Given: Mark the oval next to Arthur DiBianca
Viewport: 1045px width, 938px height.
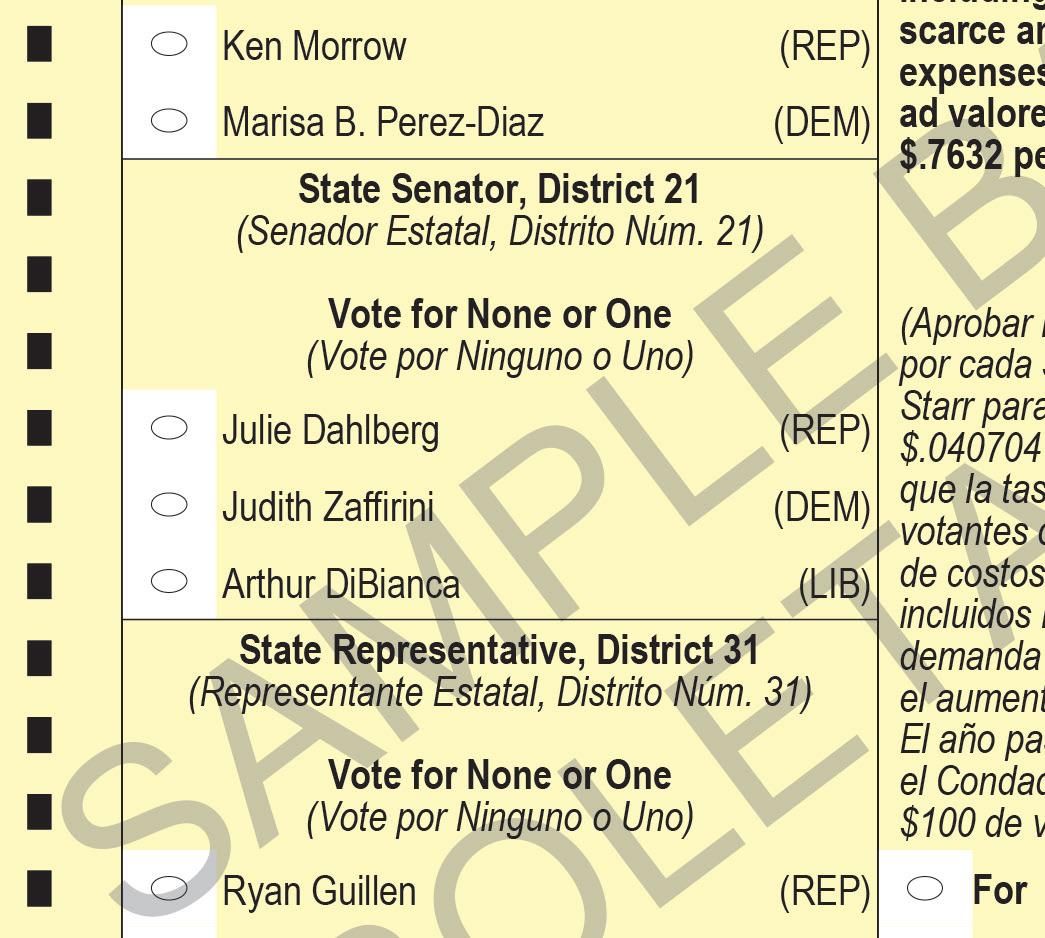Looking at the screenshot, I should pos(168,581).
